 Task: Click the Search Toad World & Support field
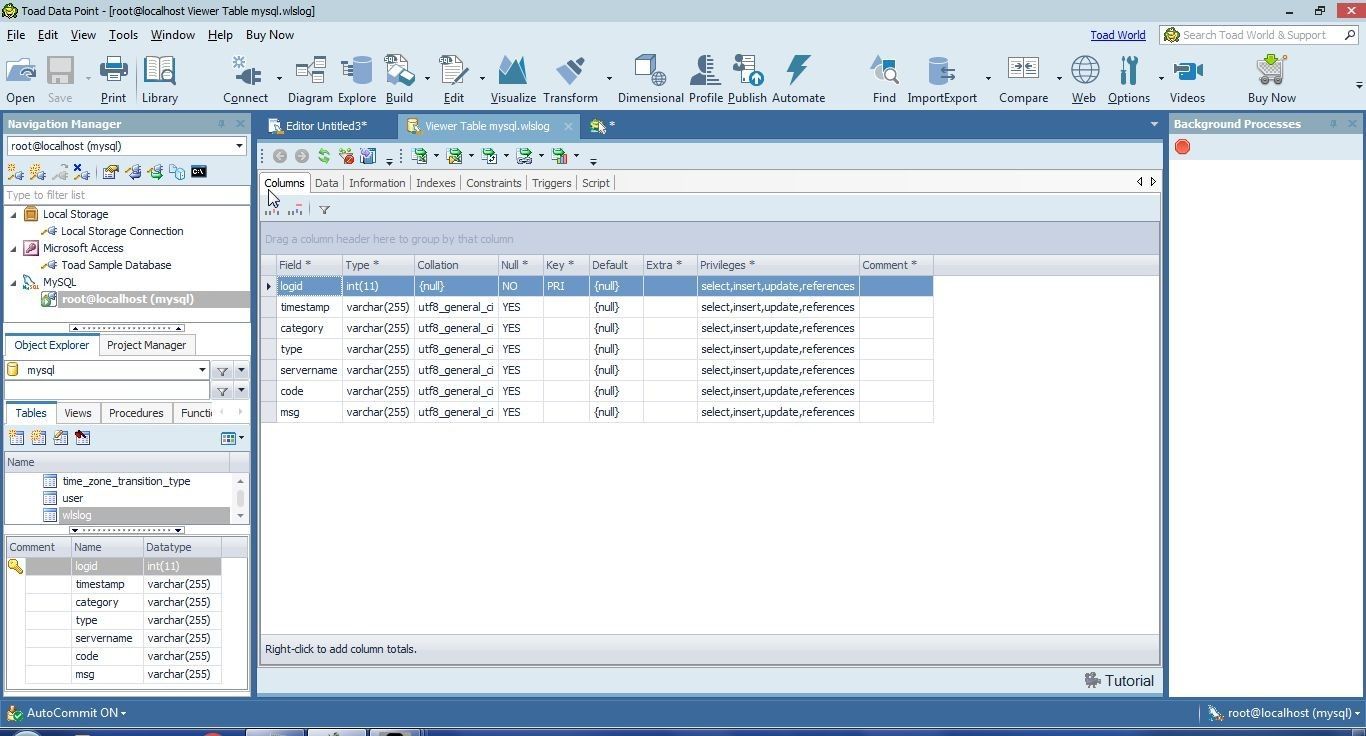[x=1260, y=35]
